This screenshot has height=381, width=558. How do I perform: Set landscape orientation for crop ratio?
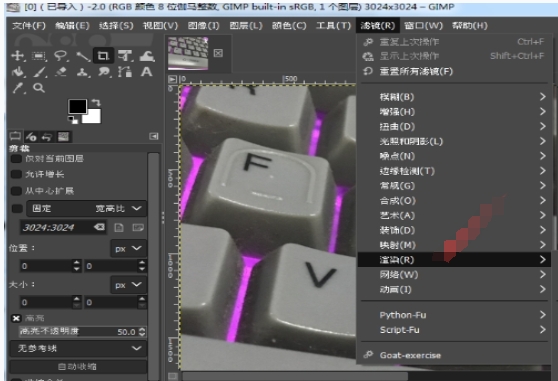[x=138, y=227]
